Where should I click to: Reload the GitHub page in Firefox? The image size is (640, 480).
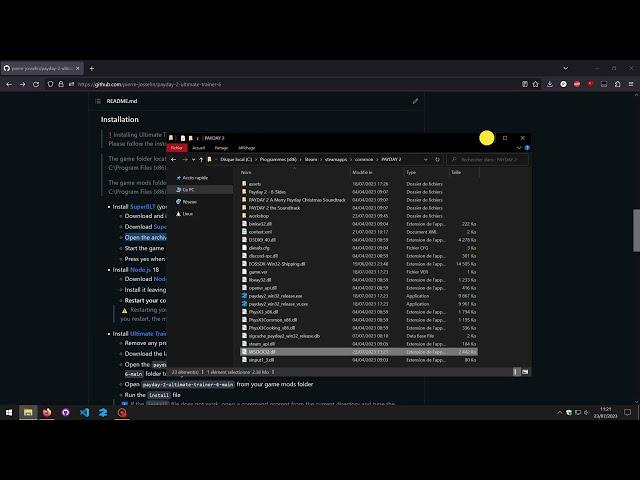click(36, 84)
